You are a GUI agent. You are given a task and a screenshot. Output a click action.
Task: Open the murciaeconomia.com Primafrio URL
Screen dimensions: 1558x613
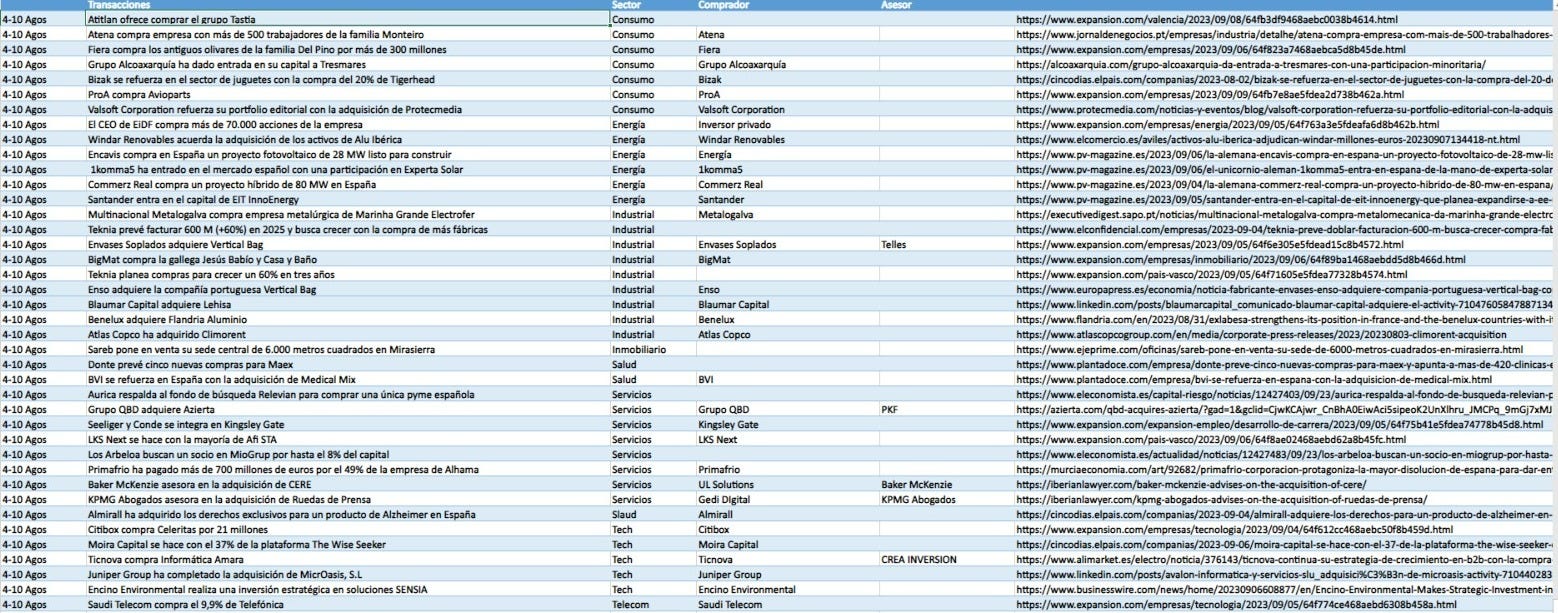pos(1285,469)
